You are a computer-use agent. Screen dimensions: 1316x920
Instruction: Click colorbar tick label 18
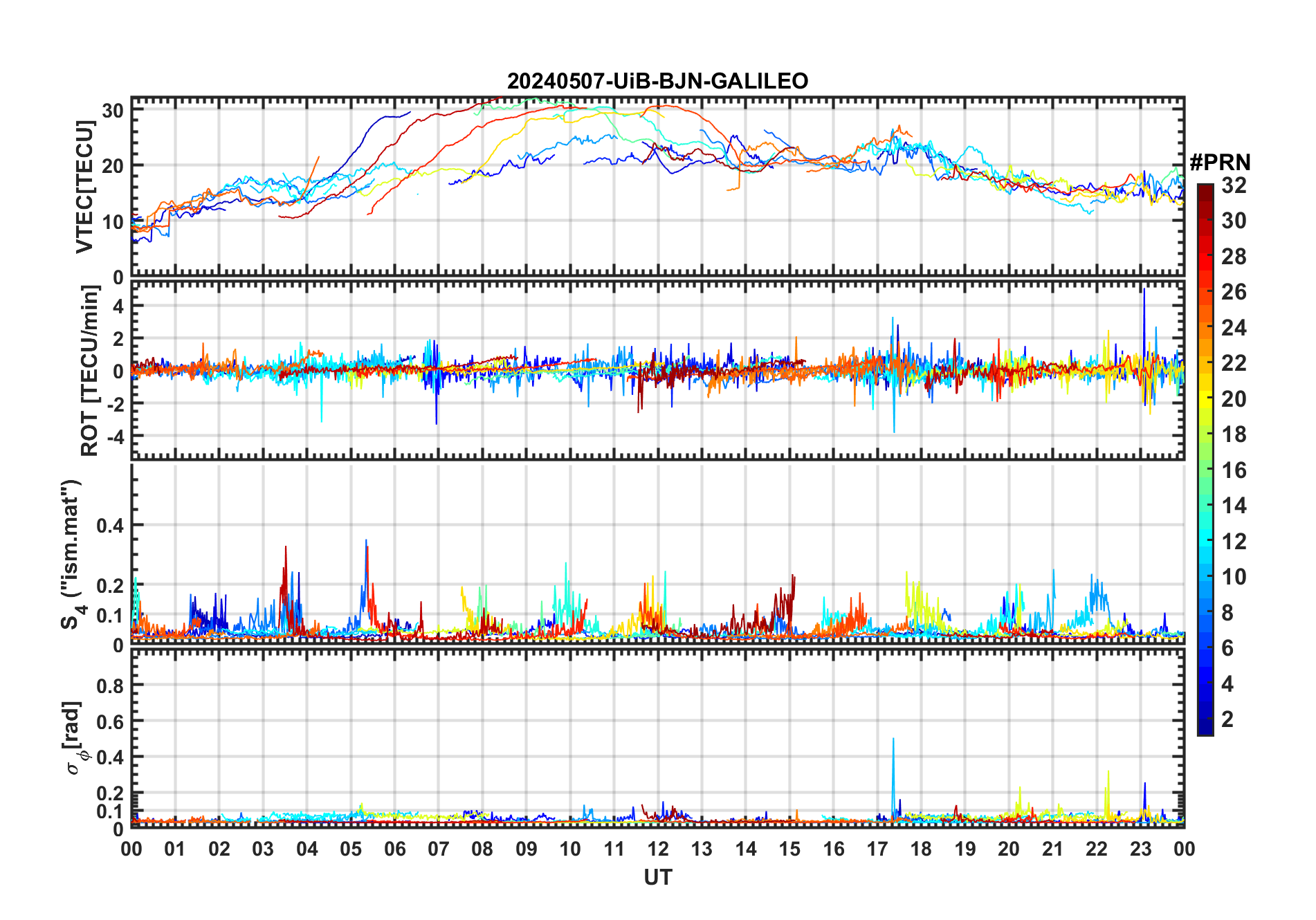pos(1234,434)
